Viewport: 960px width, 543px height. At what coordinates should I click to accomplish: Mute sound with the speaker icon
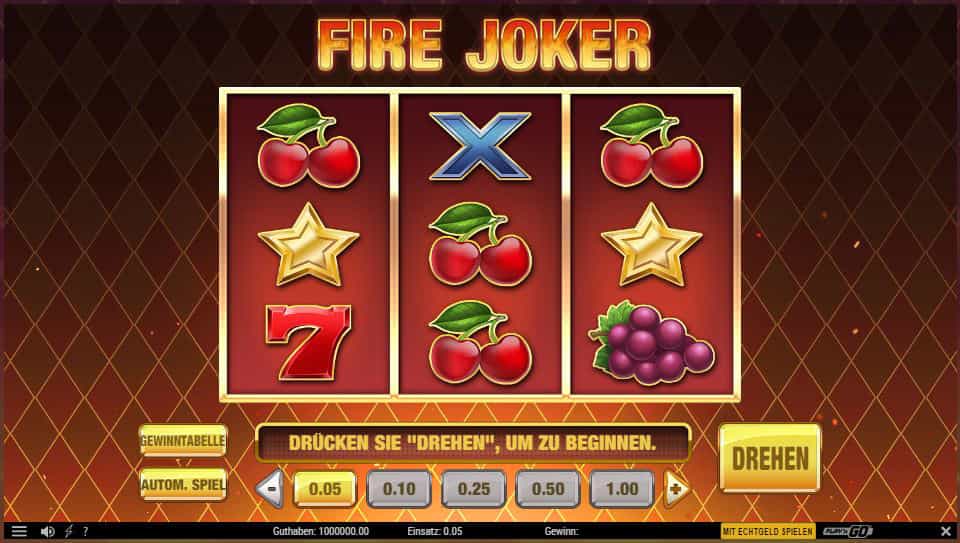point(47,531)
